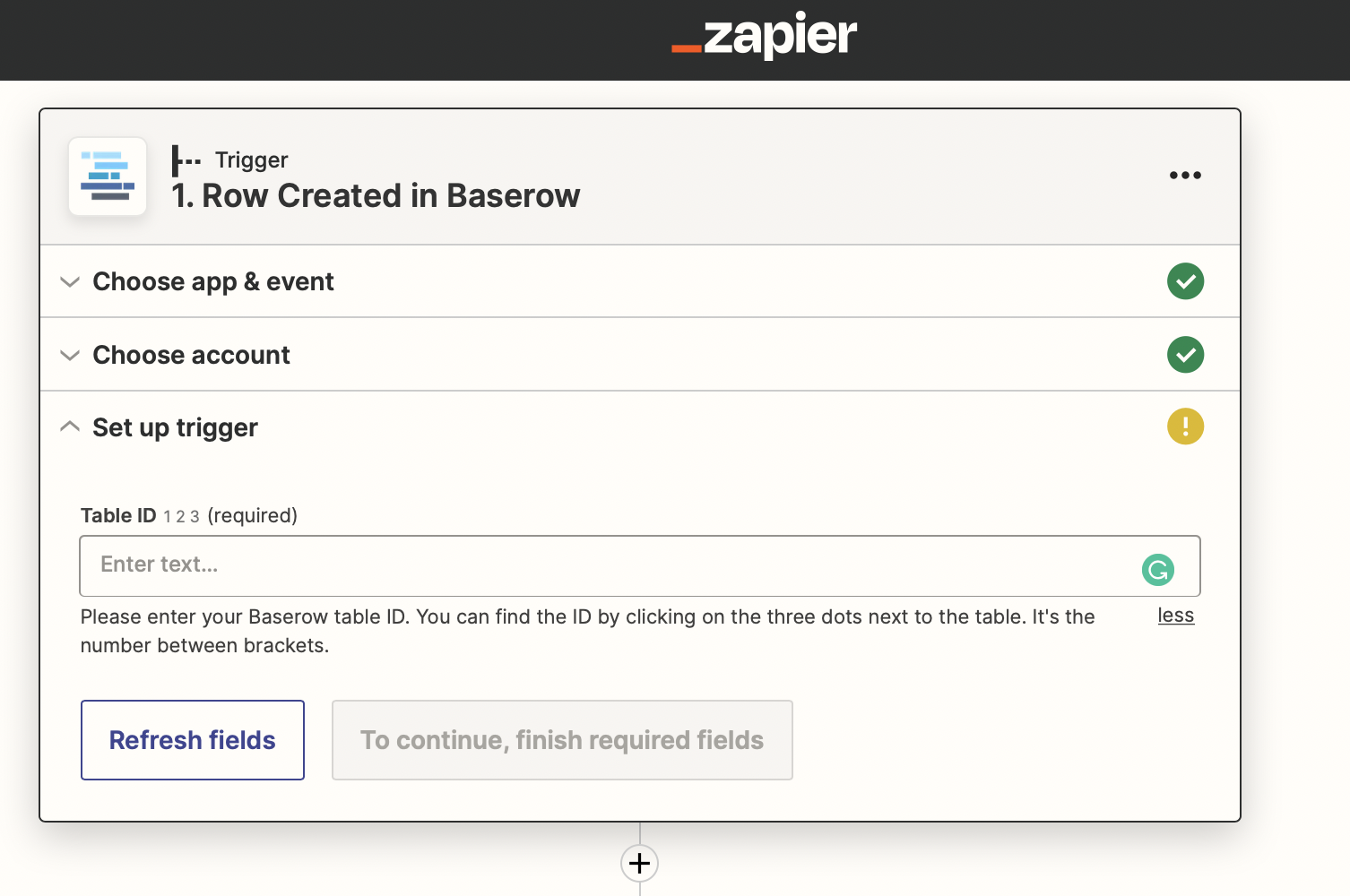Screen dimensions: 1350x896
Task: Click the green checkmark beside Choose account
Action: (1185, 355)
